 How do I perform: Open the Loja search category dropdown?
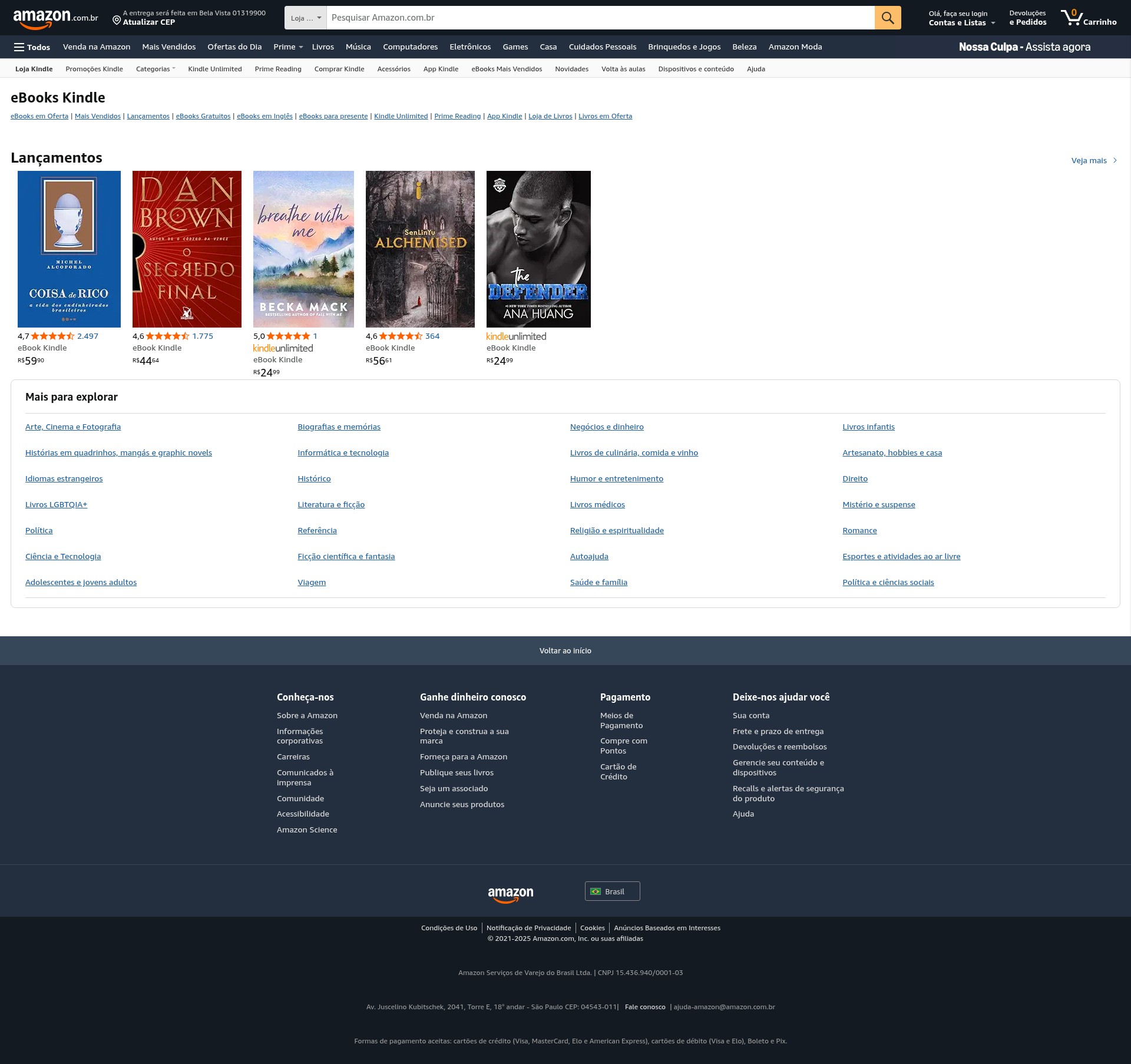tap(306, 18)
